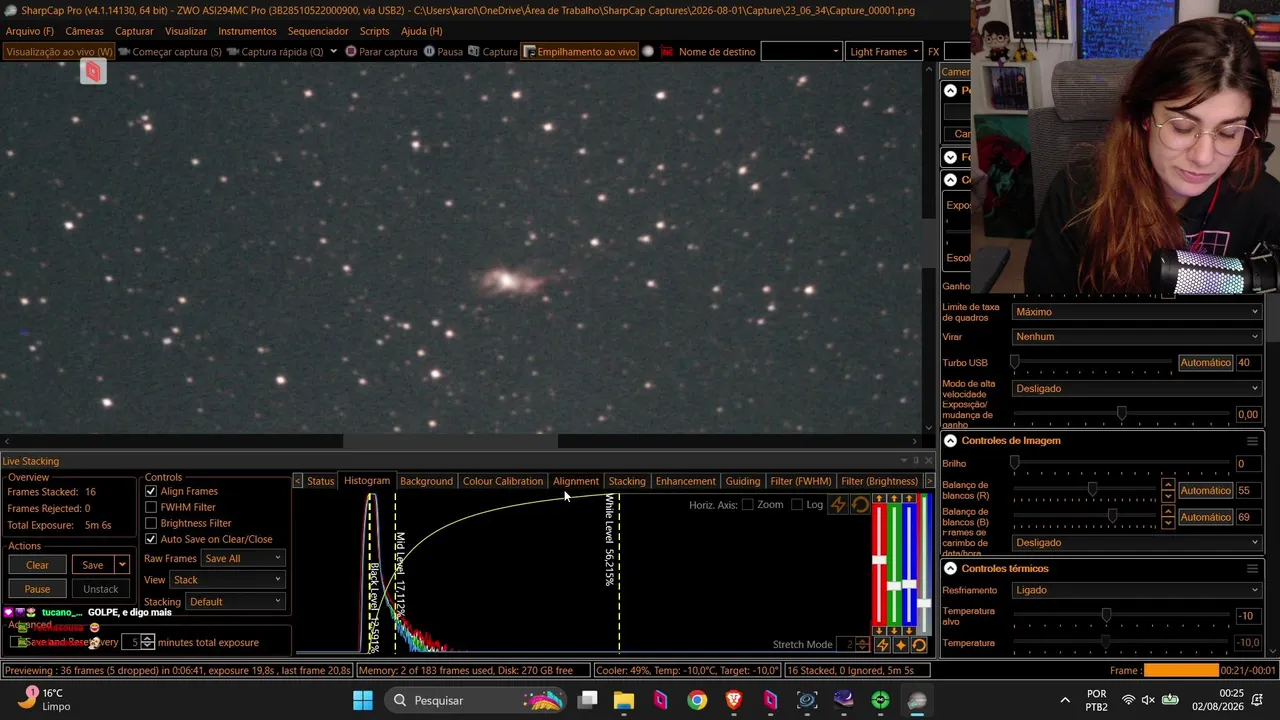
Task: Click the lightning auto-stretch icon beside Log
Action: [838, 505]
